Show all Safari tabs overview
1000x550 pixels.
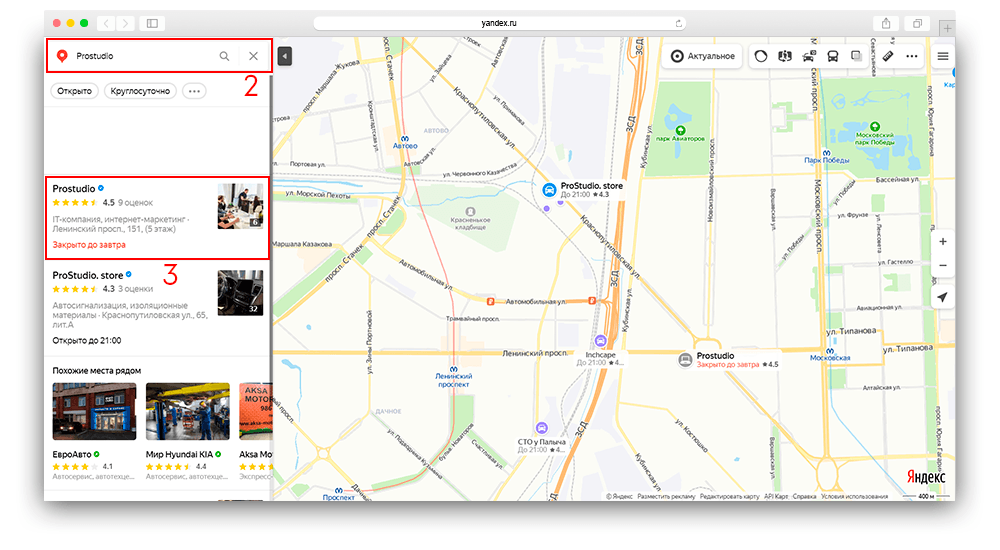pyautogui.click(x=917, y=24)
